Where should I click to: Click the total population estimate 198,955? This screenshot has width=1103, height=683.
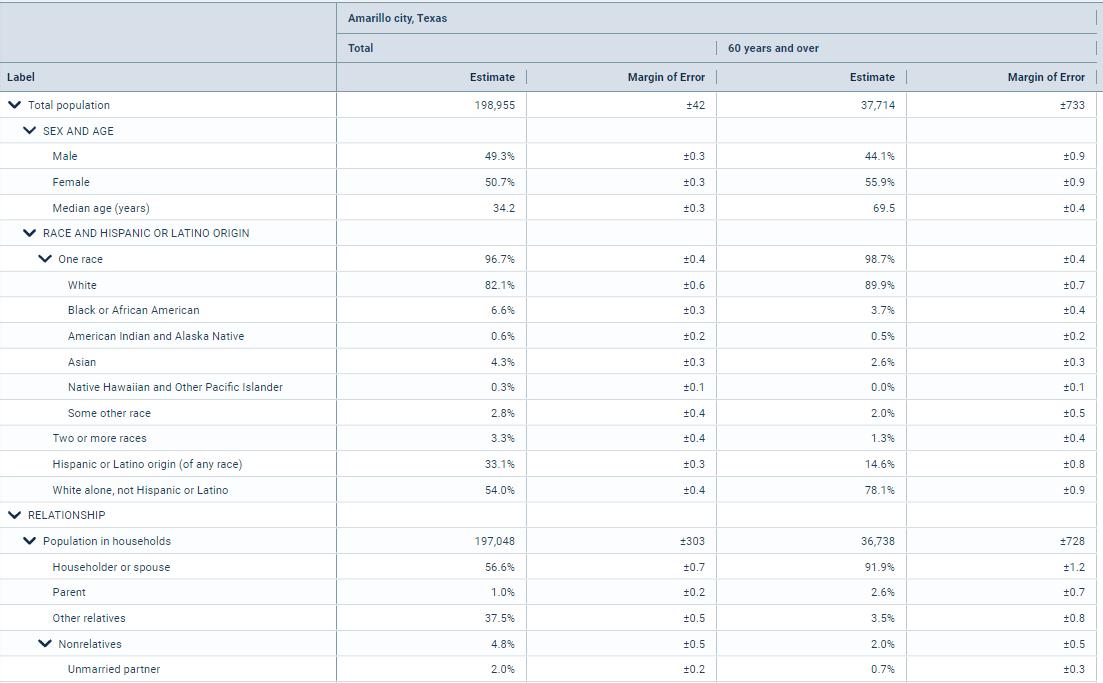(495, 105)
